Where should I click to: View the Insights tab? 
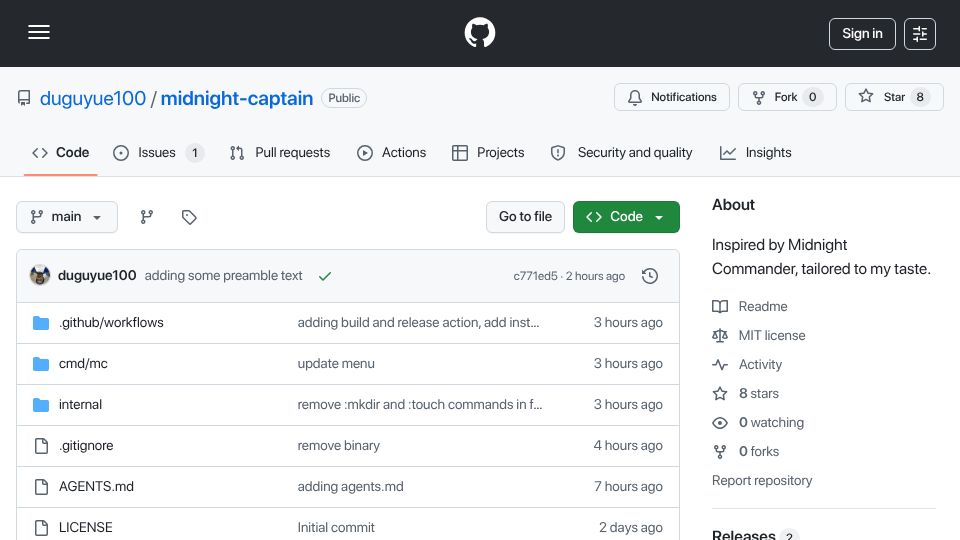pyautogui.click(x=756, y=152)
